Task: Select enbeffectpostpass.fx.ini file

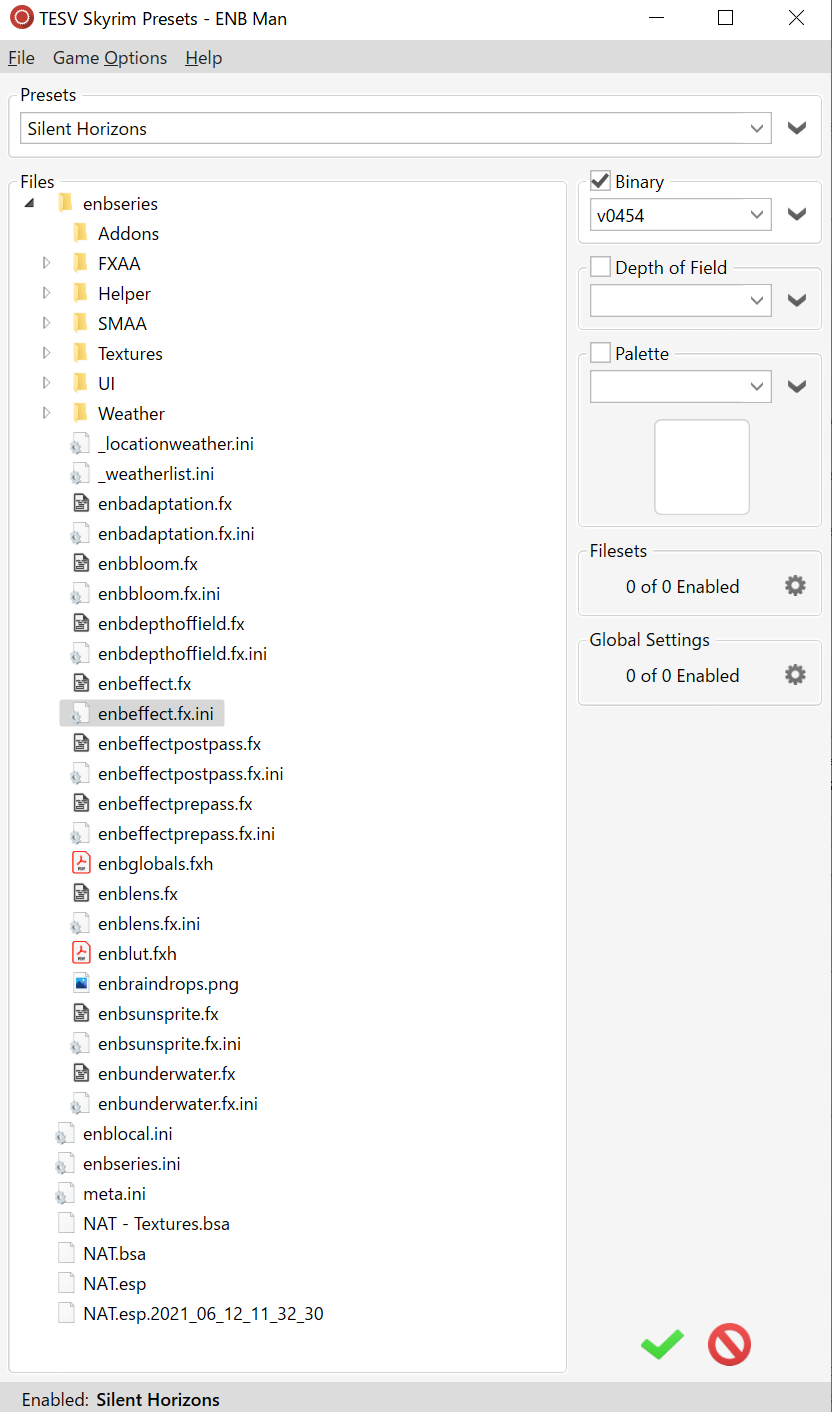Action: (190, 773)
